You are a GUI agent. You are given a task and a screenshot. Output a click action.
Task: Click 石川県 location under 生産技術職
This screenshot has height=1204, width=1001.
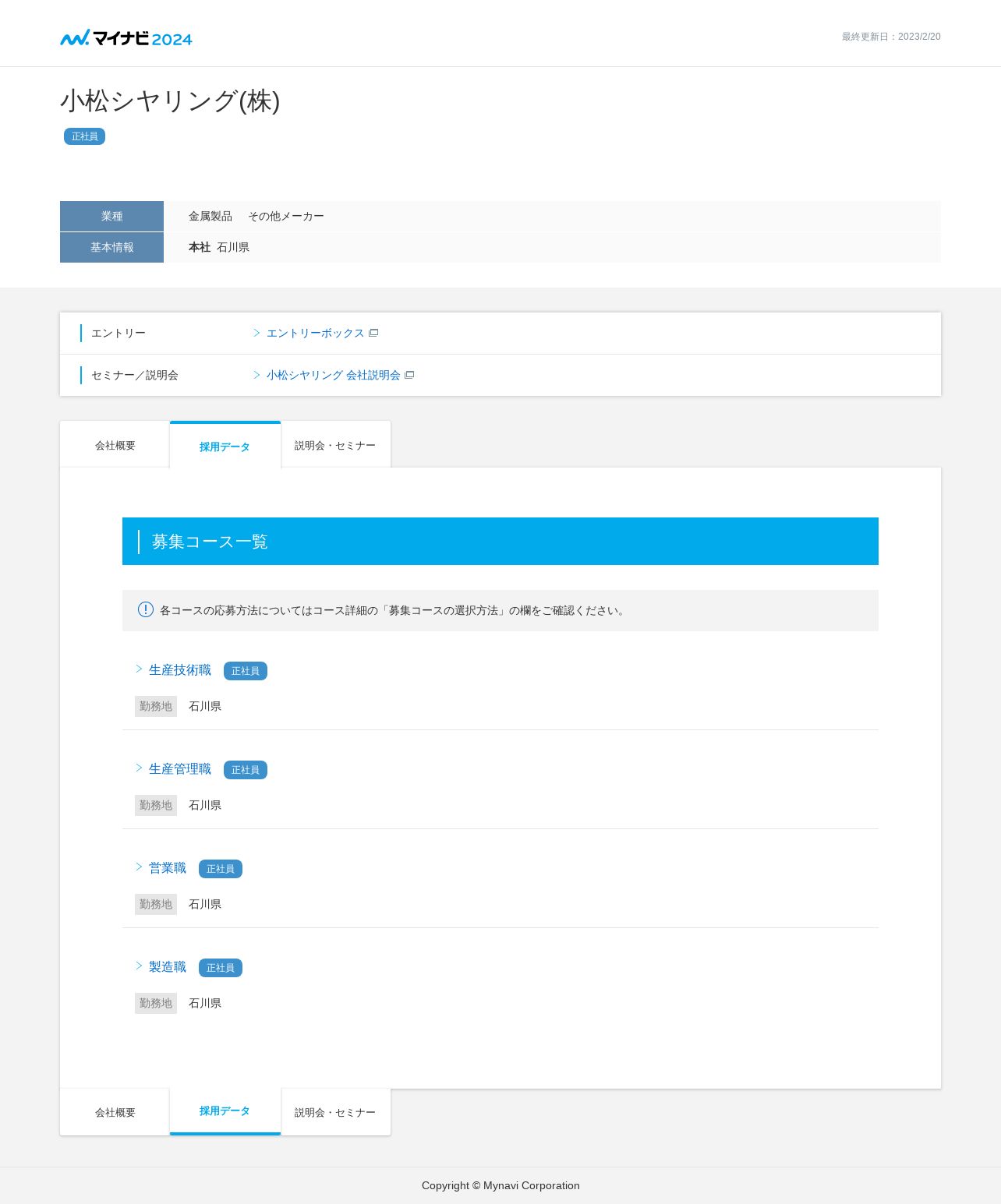[x=205, y=706]
